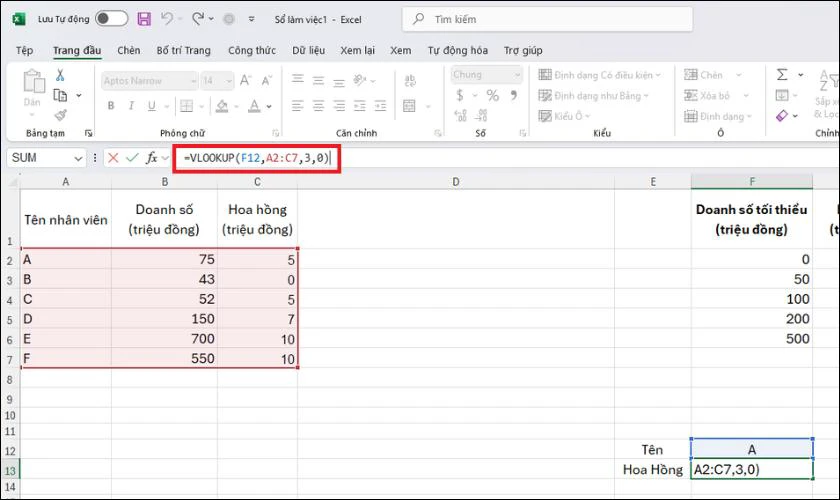Viewport: 840px width, 500px height.
Task: Click the Merge and Center icon
Action: (409, 106)
